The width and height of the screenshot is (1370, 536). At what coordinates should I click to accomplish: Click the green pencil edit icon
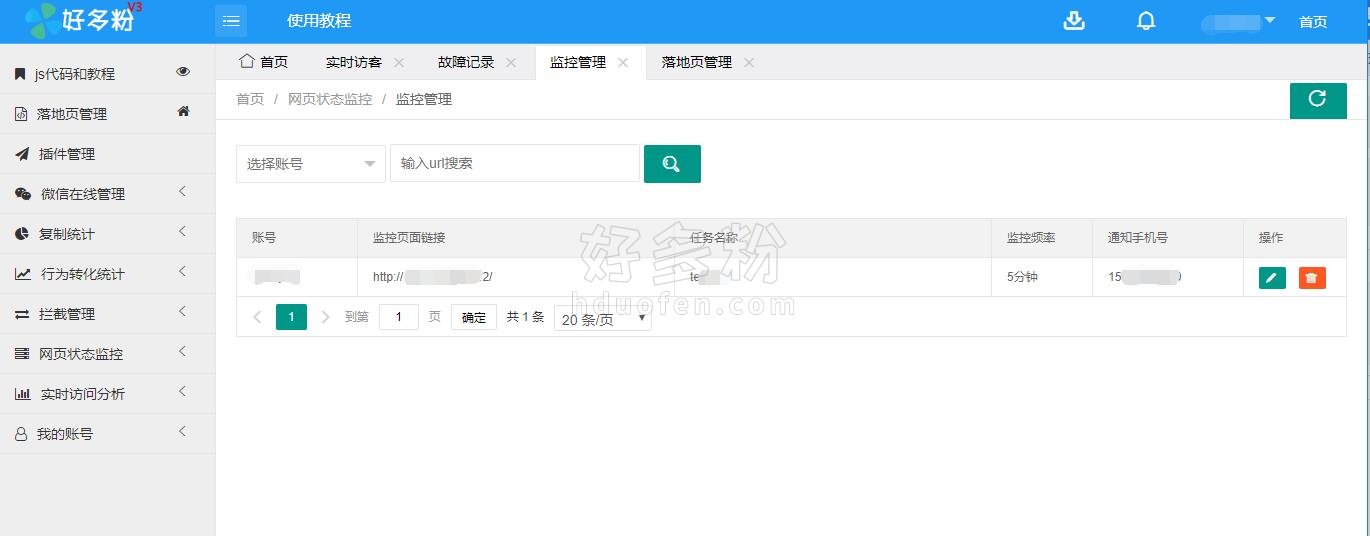coord(1271,278)
